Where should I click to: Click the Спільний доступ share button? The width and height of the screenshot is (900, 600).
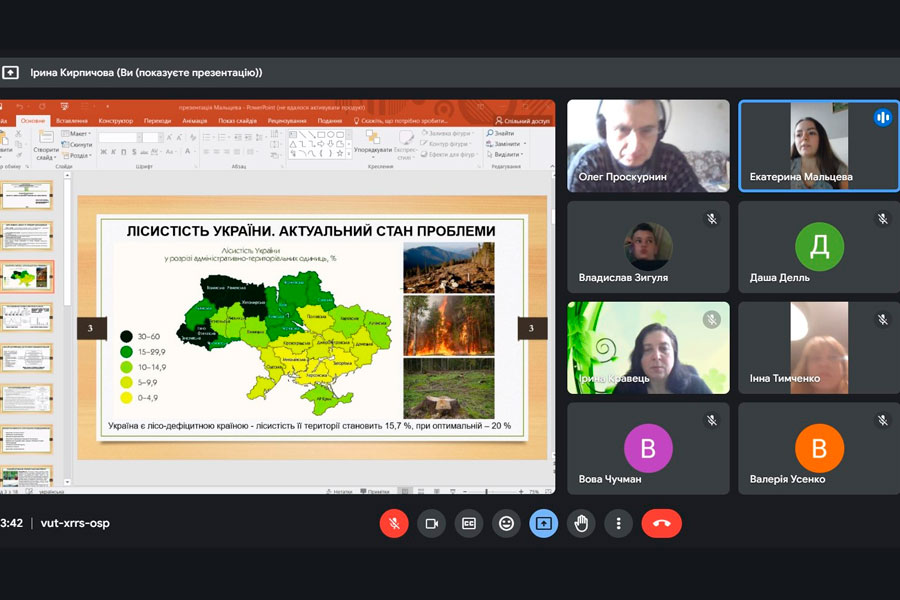pyautogui.click(x=522, y=121)
